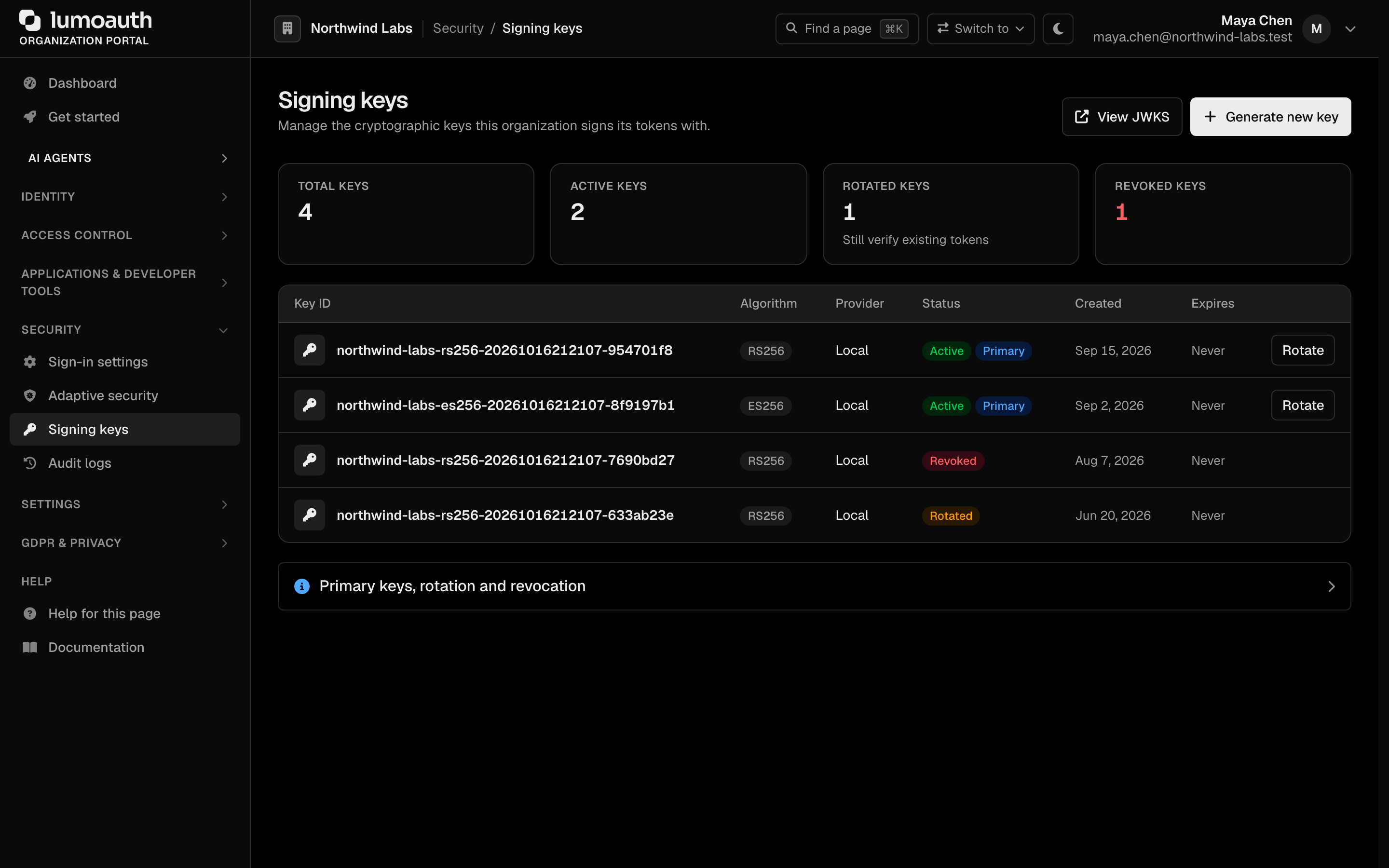Toggle dark mode moon icon
Viewport: 1389px width, 868px height.
pos(1058,28)
